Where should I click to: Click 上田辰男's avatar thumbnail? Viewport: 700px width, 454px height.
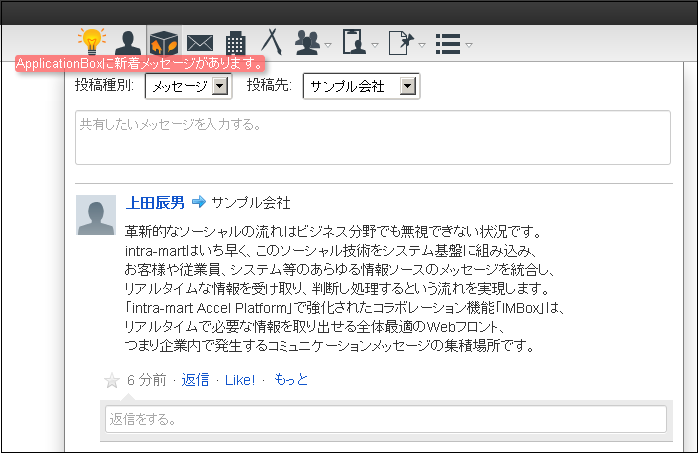pos(96,215)
